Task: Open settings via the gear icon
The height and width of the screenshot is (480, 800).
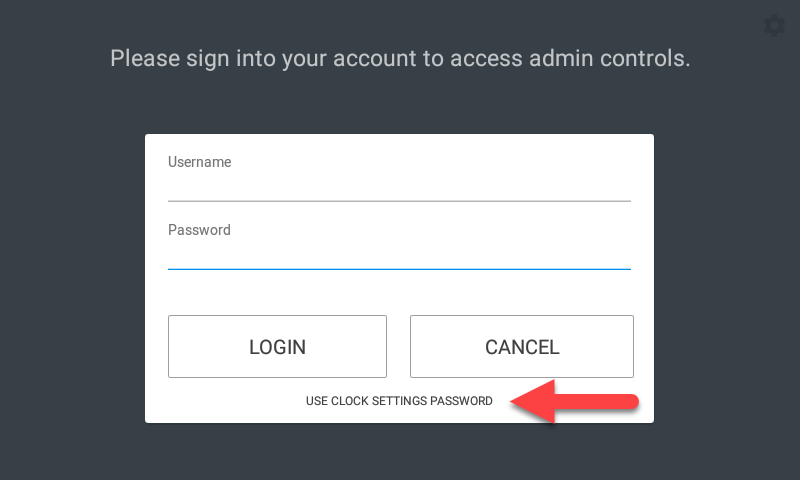Action: 774,26
